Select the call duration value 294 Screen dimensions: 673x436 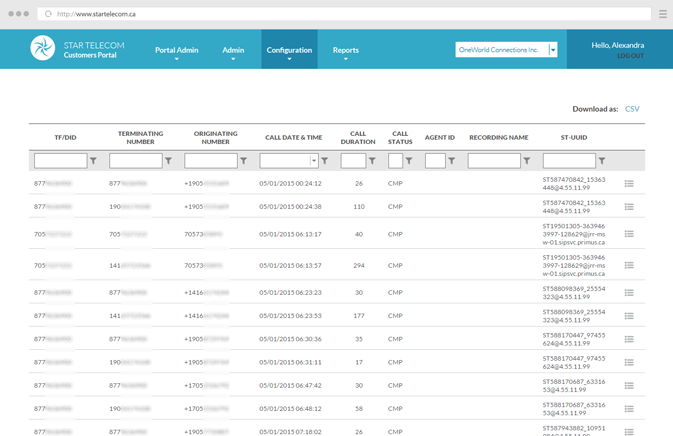coord(359,266)
